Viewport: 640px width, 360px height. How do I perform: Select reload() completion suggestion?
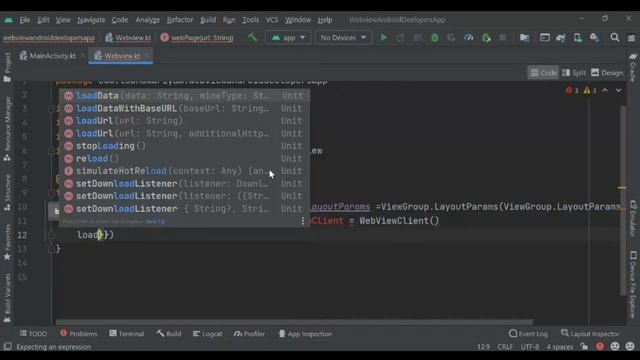coord(184,158)
